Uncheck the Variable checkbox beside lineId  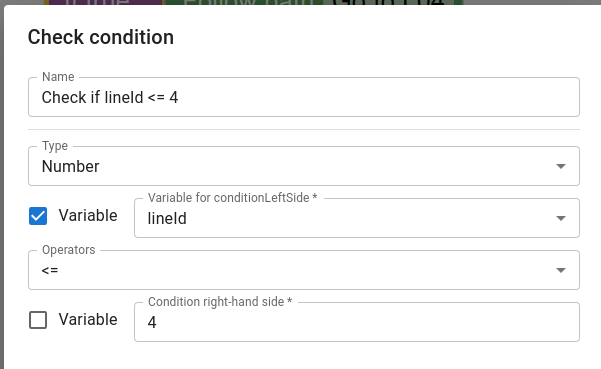tap(38, 216)
